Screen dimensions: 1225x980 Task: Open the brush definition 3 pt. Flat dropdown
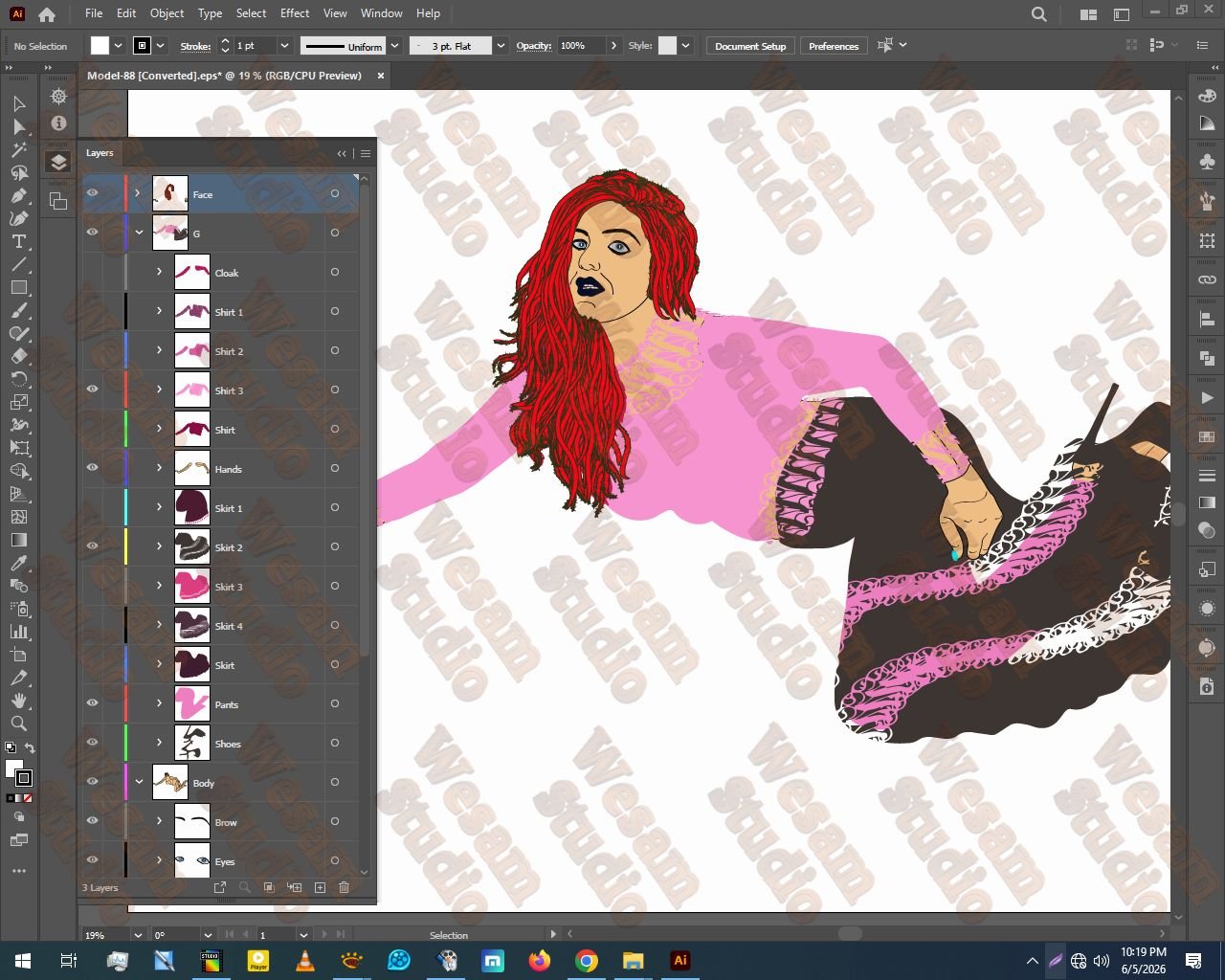(501, 46)
